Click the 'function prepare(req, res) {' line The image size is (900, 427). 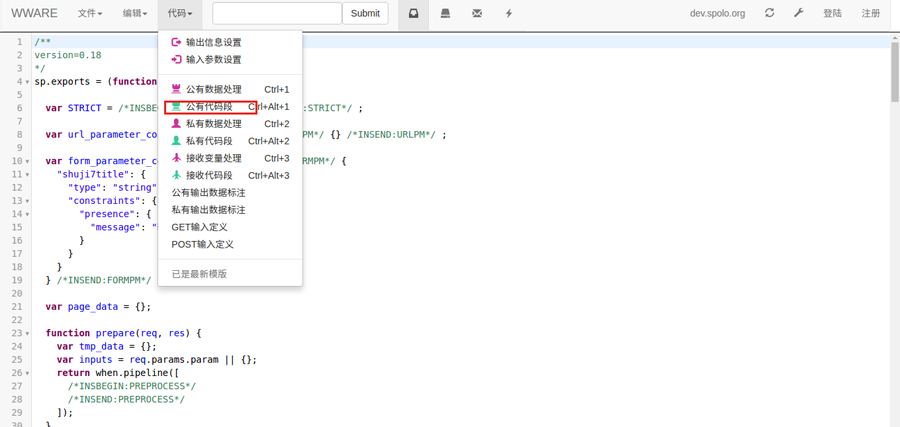point(123,333)
